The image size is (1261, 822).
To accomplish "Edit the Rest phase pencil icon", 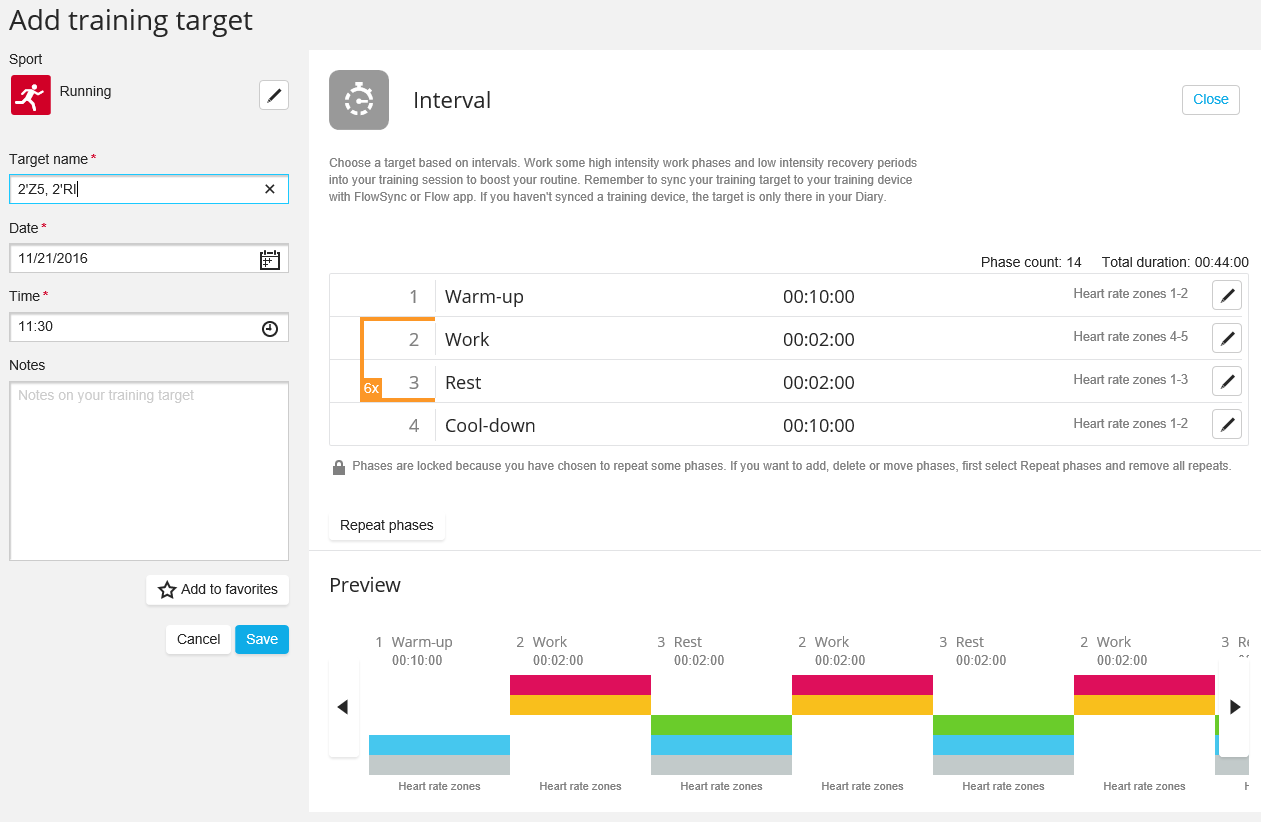I will (x=1227, y=381).
